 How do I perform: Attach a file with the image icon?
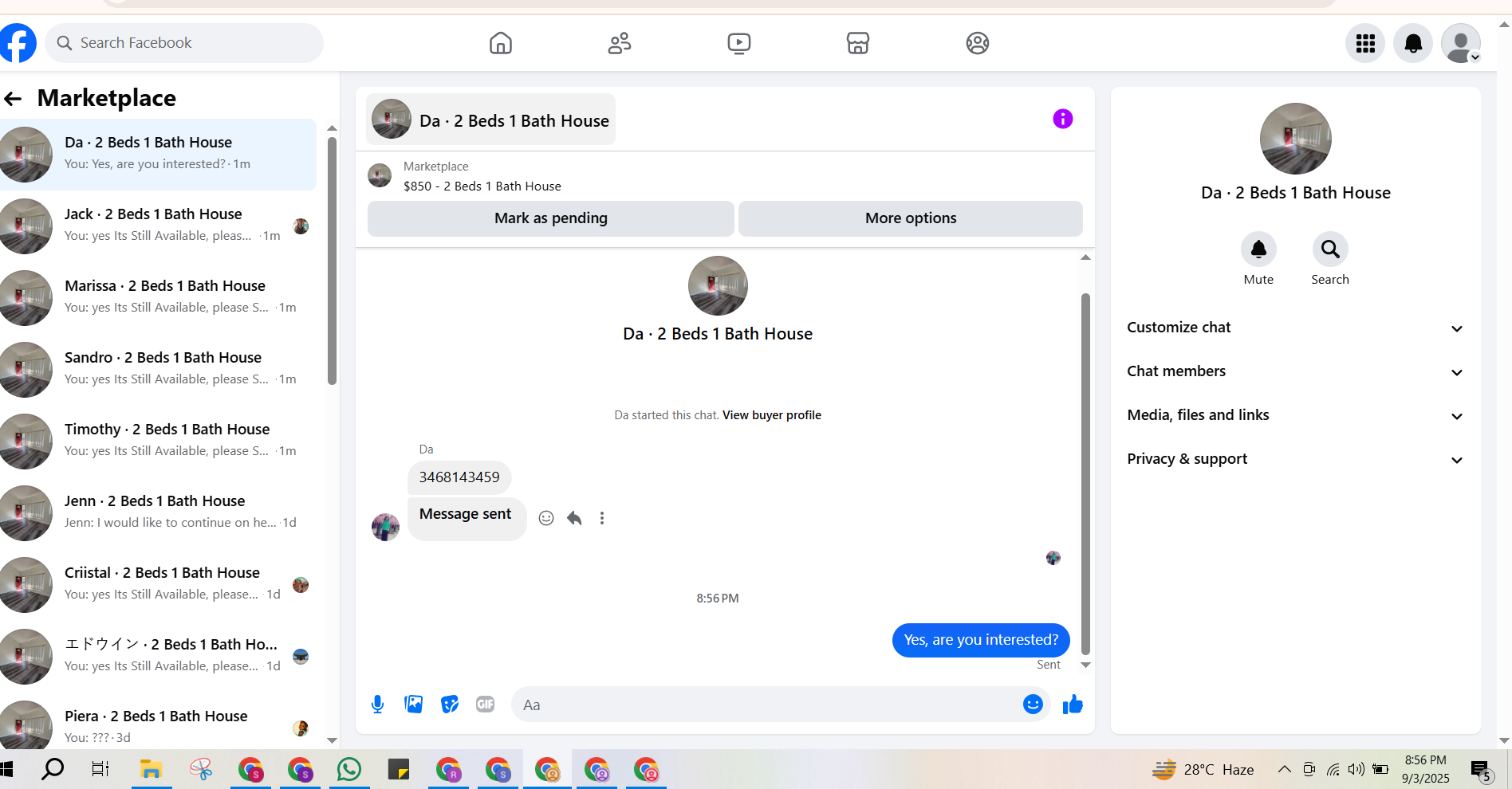(414, 705)
